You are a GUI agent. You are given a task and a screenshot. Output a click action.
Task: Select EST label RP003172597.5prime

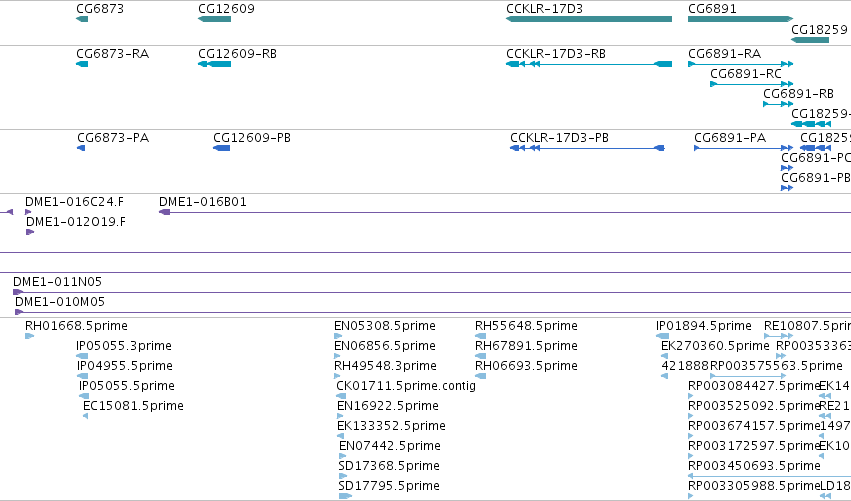[754, 446]
